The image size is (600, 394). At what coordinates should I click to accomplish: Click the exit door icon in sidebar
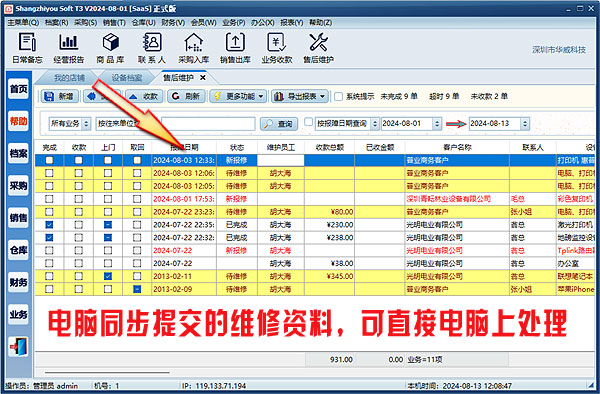click(18, 347)
